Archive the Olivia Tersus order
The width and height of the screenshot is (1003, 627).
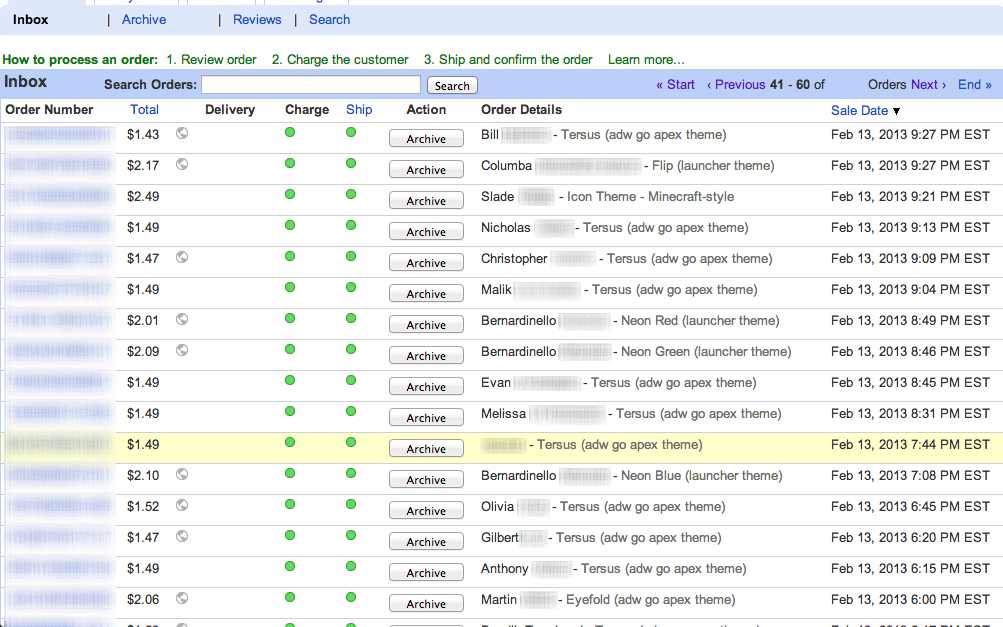pyautogui.click(x=426, y=511)
